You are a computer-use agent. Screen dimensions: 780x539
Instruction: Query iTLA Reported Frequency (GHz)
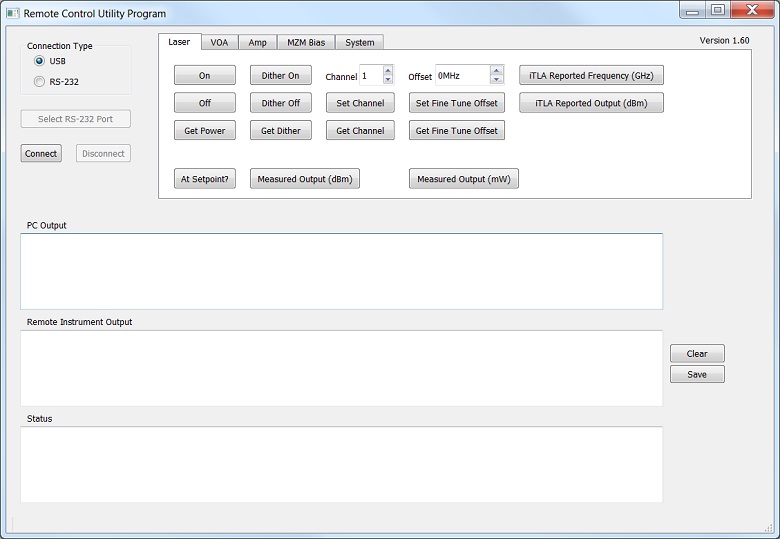[x=591, y=76]
